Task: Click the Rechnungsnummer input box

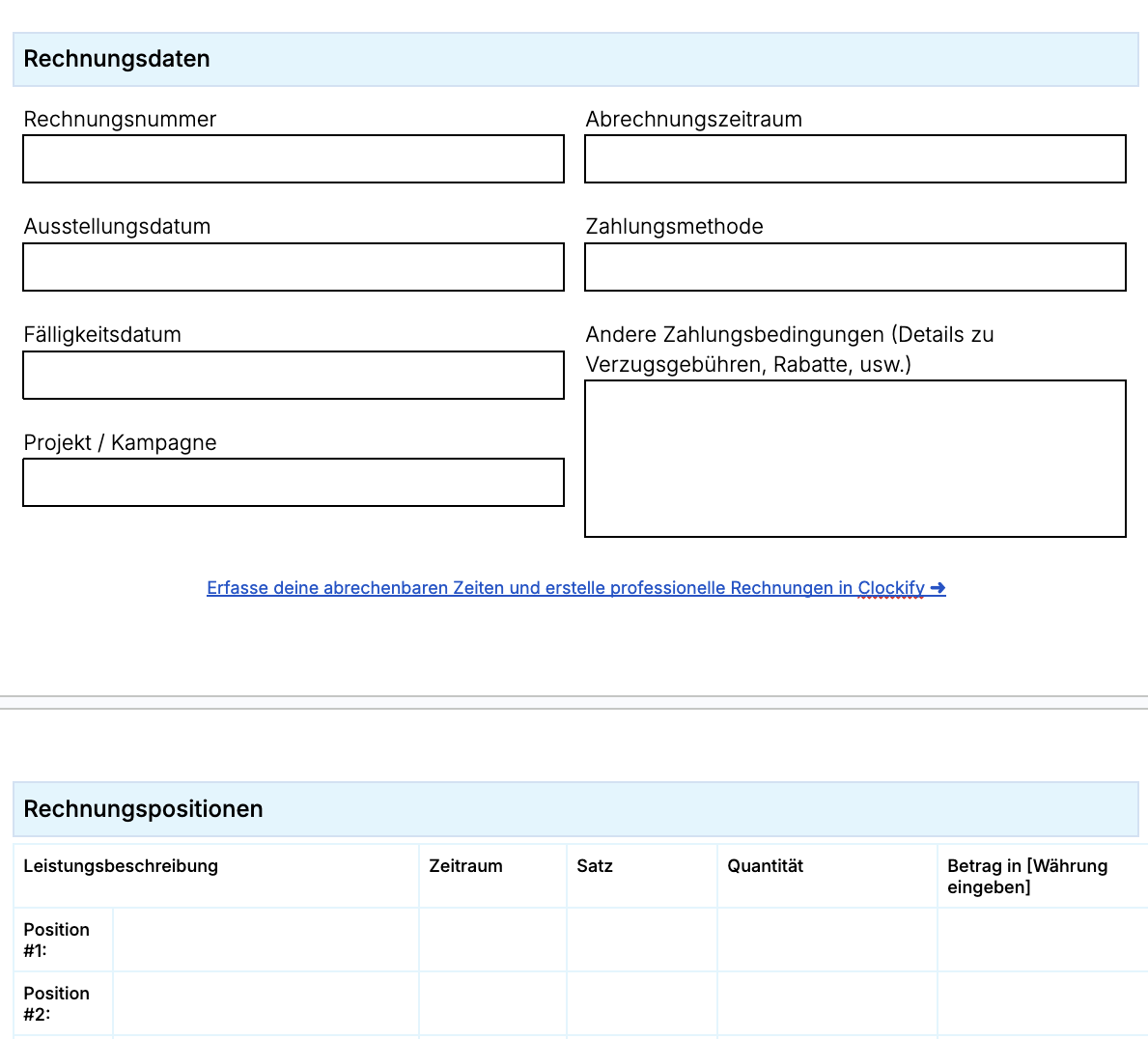Action: coord(294,159)
